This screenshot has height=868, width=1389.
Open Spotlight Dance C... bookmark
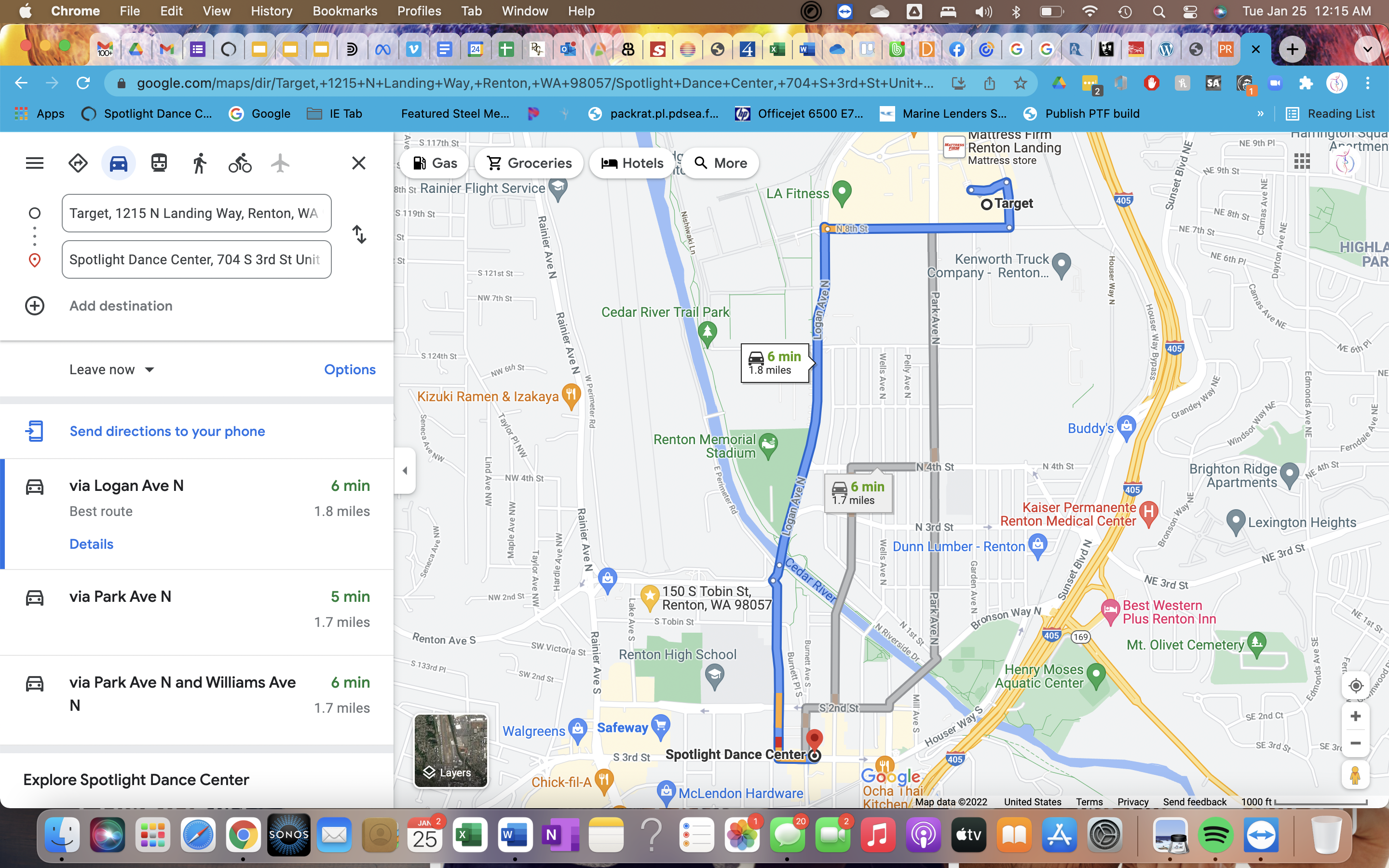tap(147, 114)
